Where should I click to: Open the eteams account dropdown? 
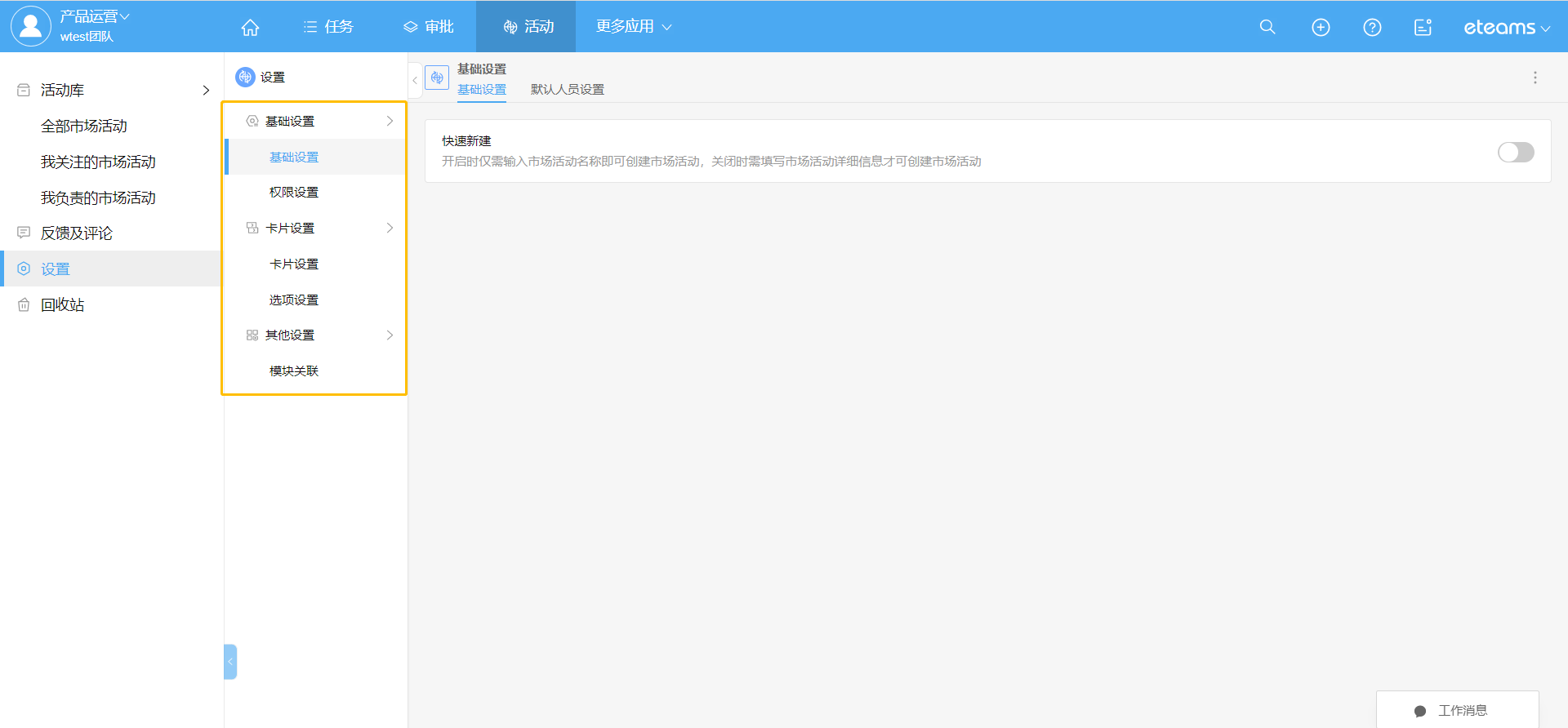[1506, 28]
